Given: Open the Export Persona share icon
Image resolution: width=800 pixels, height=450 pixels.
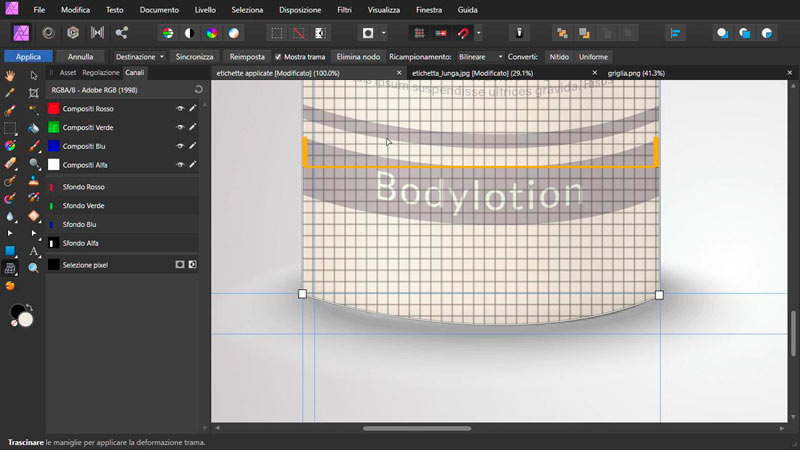Looking at the screenshot, I should pos(121,33).
